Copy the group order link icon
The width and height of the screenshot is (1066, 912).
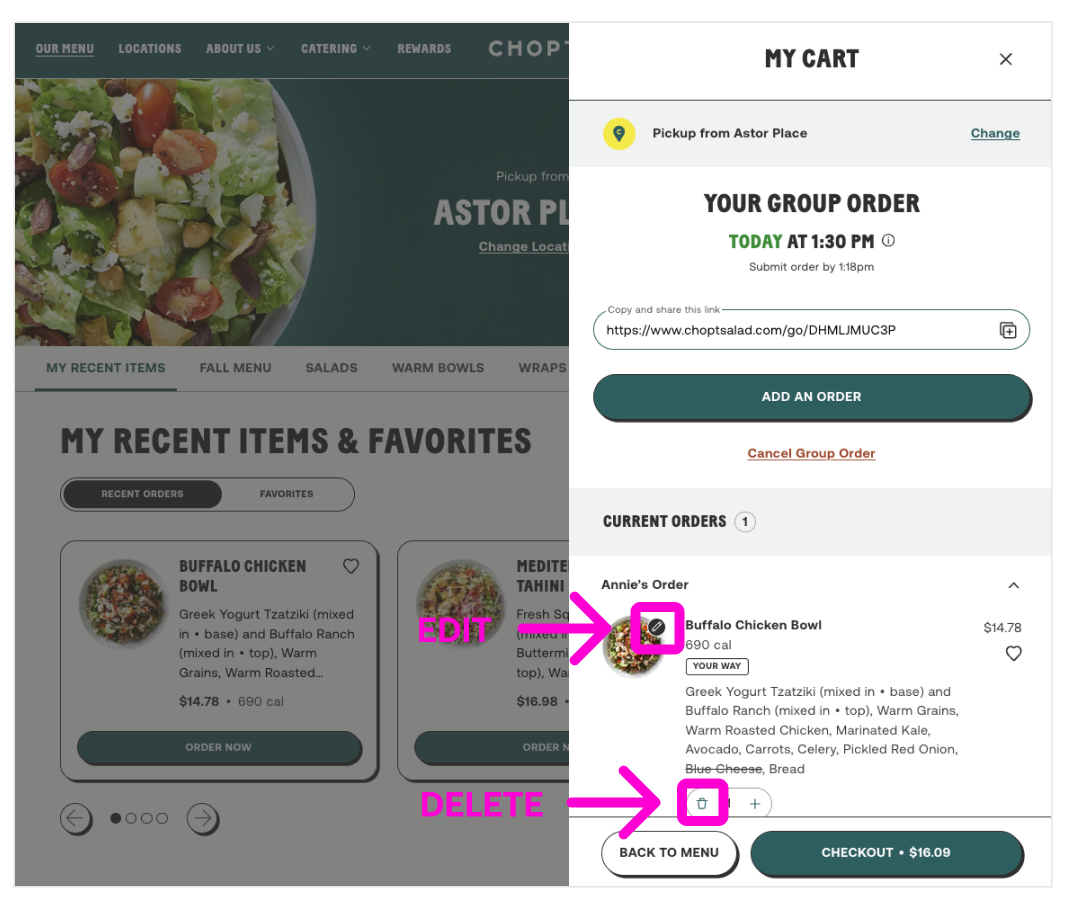pyautogui.click(x=1008, y=330)
